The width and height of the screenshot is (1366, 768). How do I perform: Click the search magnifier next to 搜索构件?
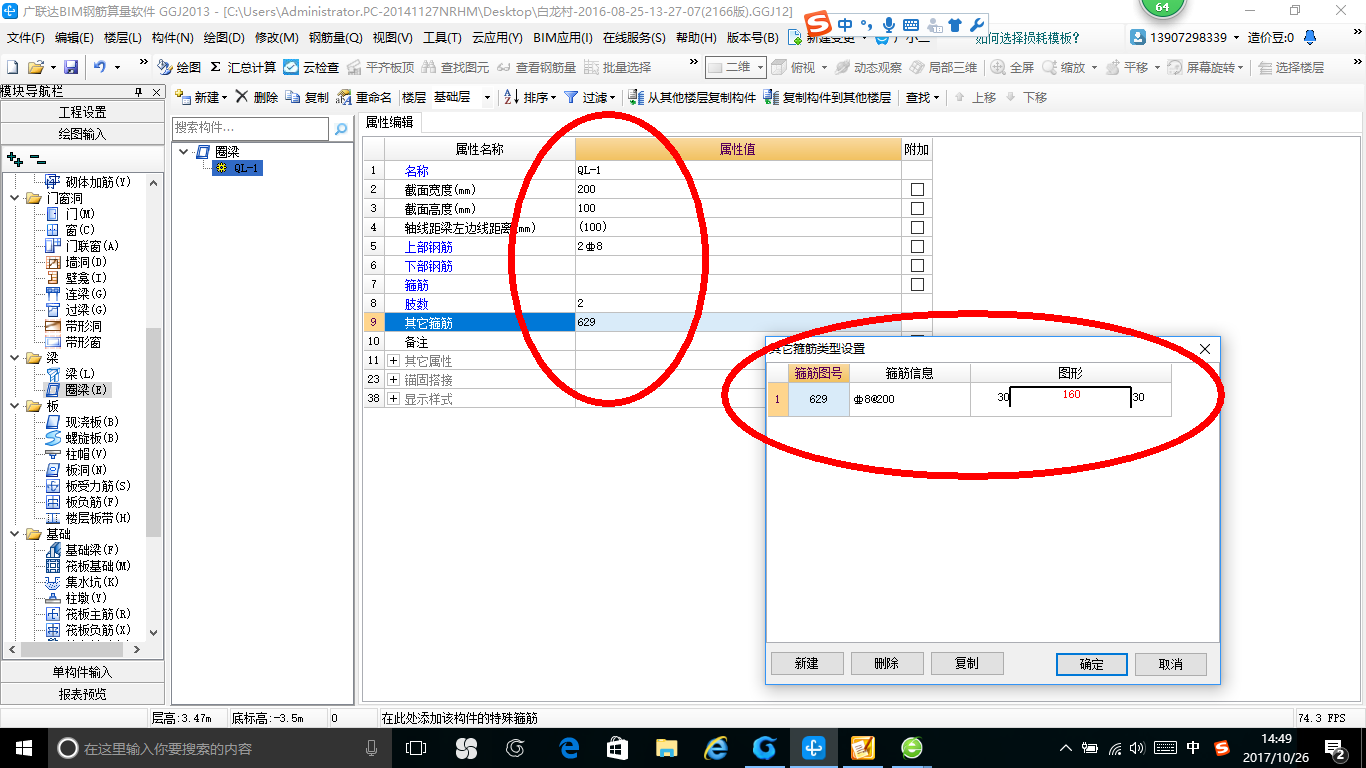341,129
